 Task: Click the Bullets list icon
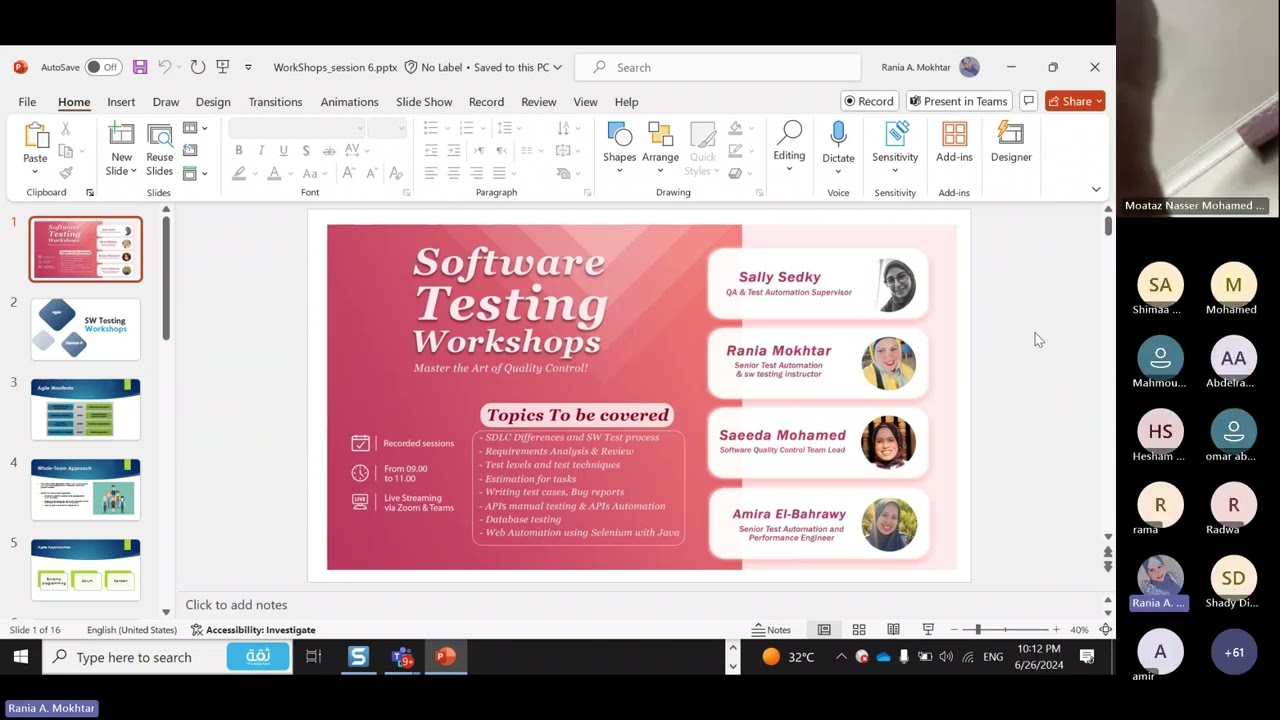pyautogui.click(x=431, y=128)
